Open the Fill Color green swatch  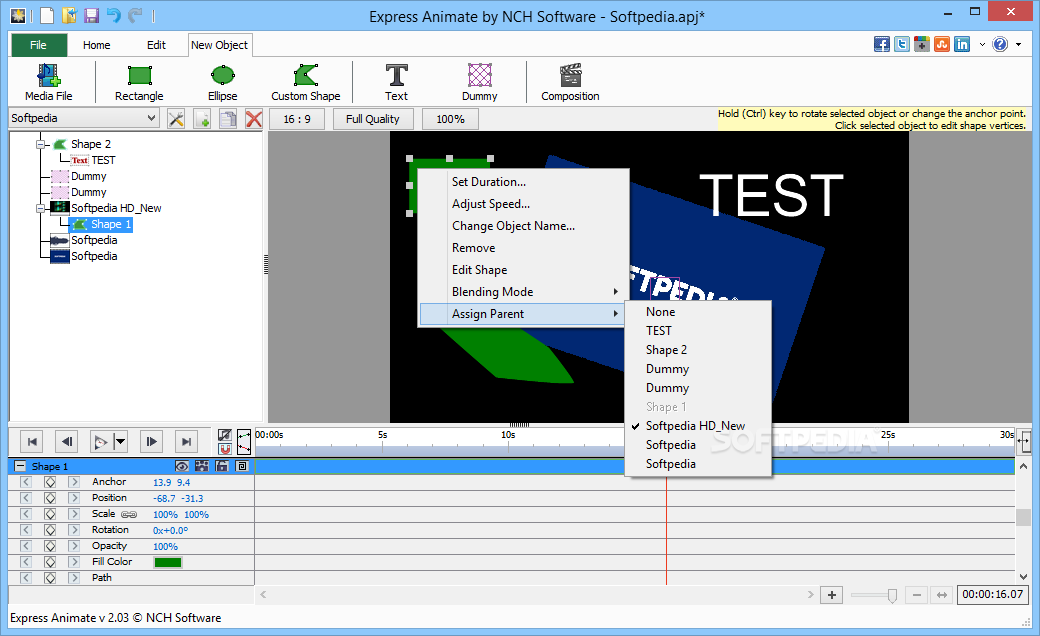[168, 562]
